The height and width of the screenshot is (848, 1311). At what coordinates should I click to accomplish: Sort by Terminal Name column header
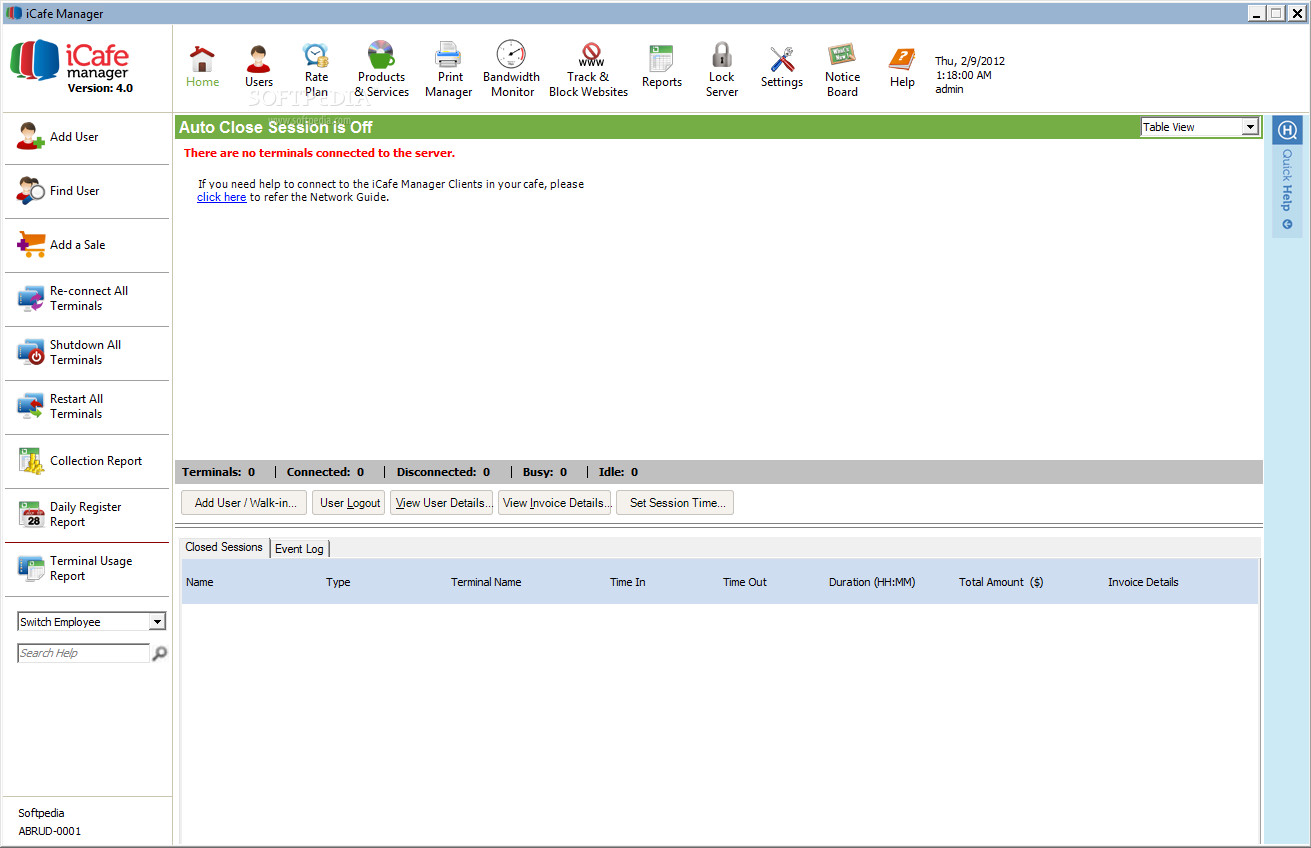pos(486,582)
